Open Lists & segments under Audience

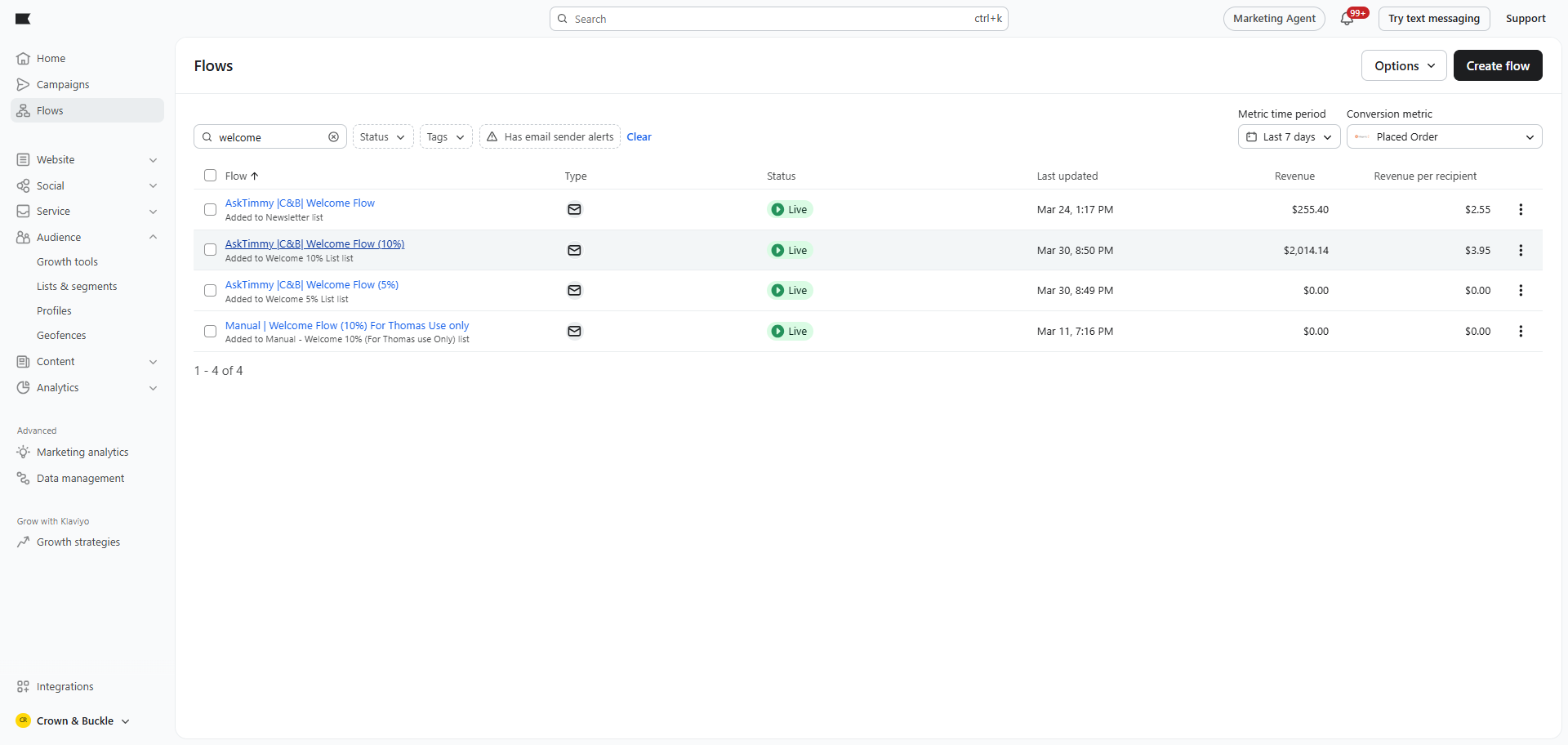tap(77, 287)
